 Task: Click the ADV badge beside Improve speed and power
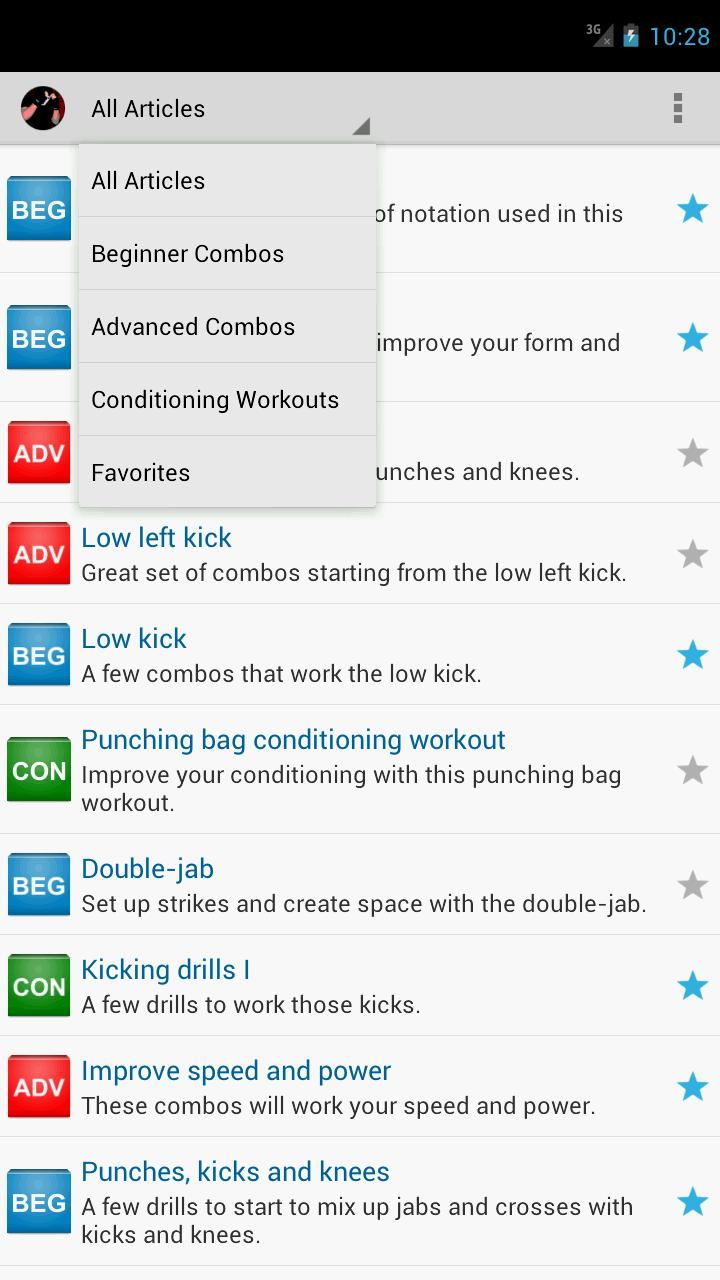tap(38, 1086)
